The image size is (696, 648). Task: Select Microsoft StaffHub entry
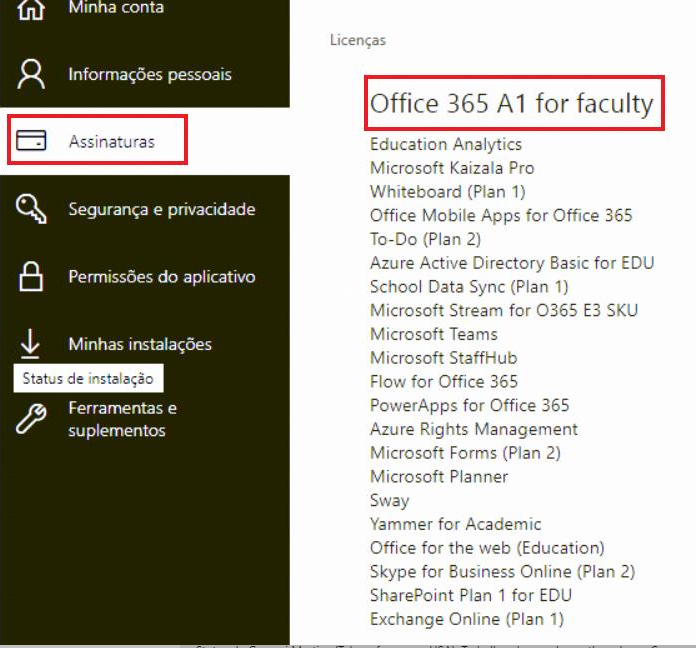[x=444, y=358]
